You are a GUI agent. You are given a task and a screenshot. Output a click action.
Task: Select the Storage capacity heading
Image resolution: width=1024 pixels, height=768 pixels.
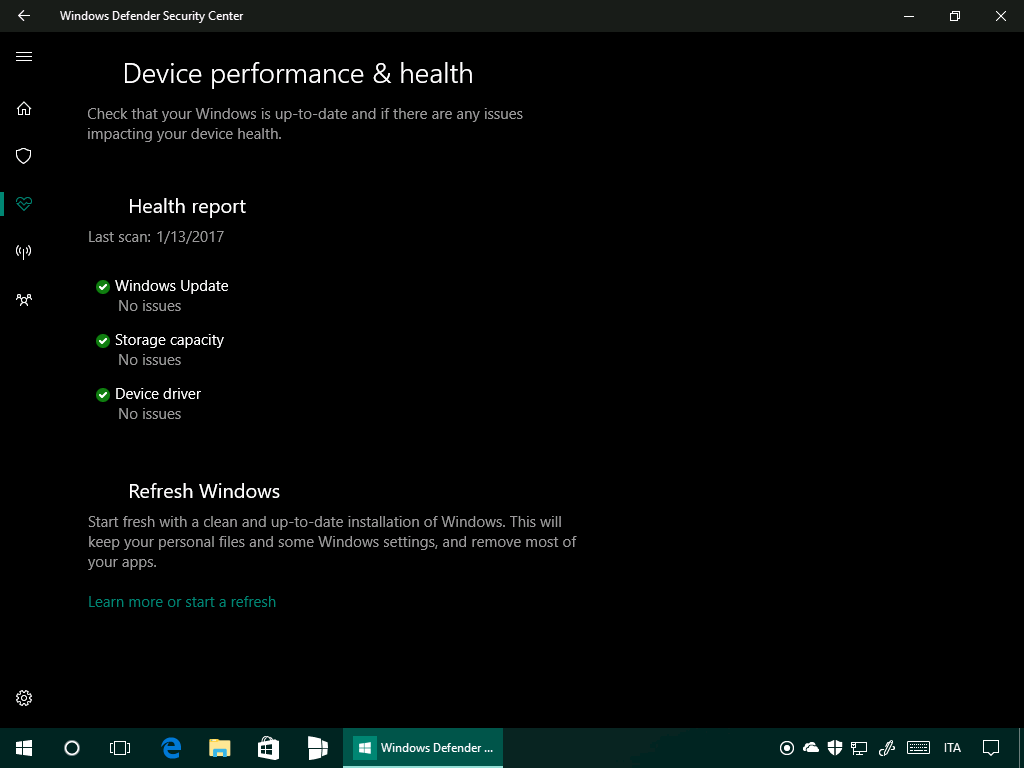click(x=169, y=340)
